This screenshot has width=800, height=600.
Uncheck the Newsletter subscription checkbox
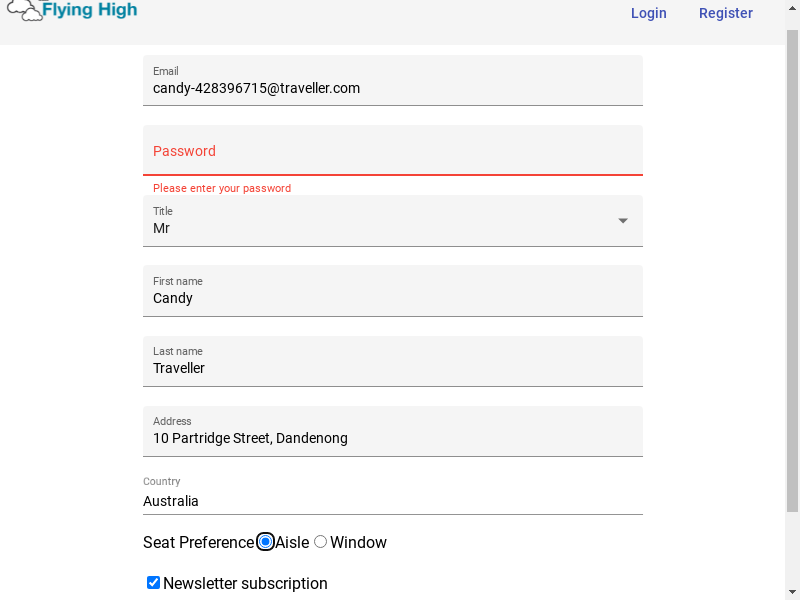[x=153, y=583]
